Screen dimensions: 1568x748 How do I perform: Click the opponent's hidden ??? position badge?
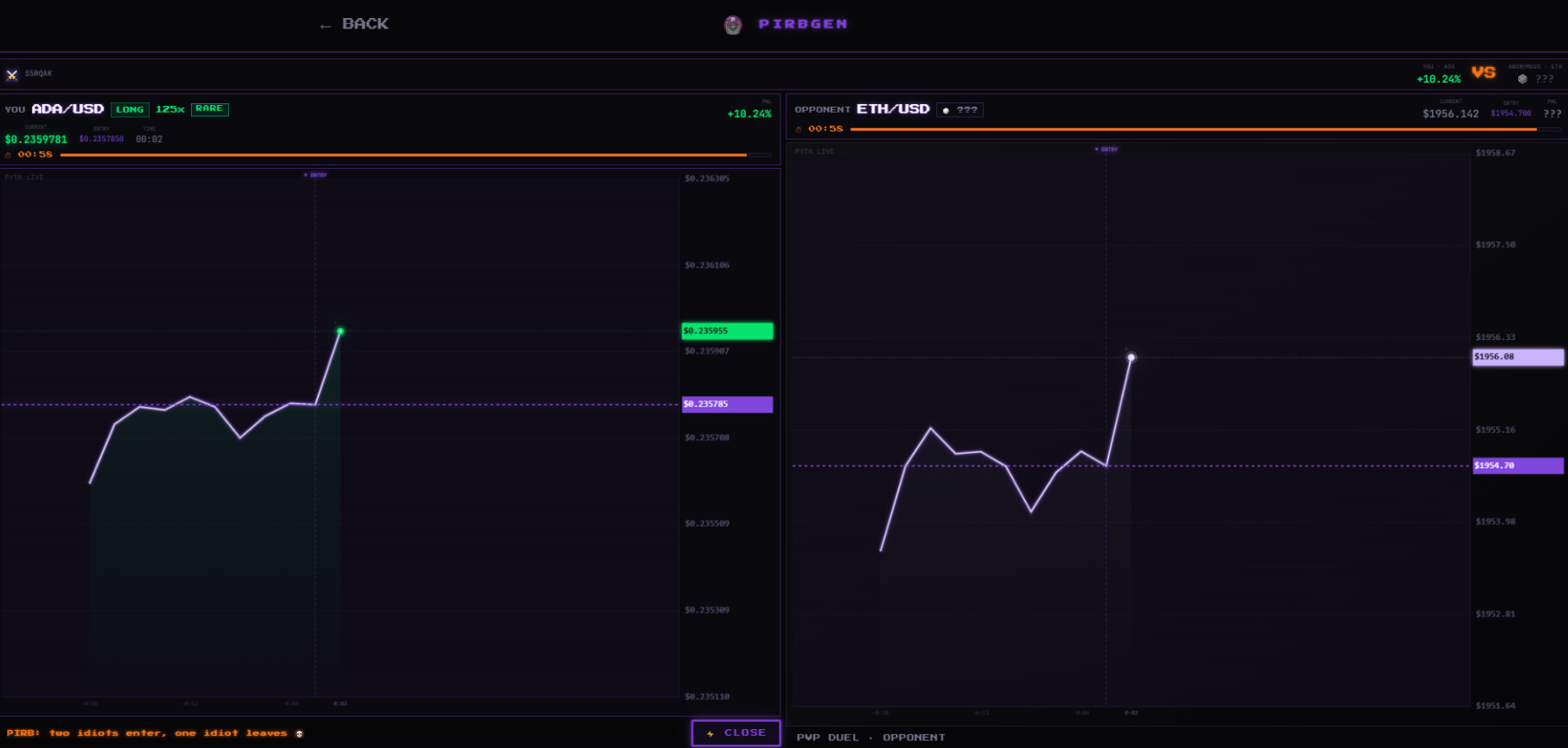[x=960, y=110]
